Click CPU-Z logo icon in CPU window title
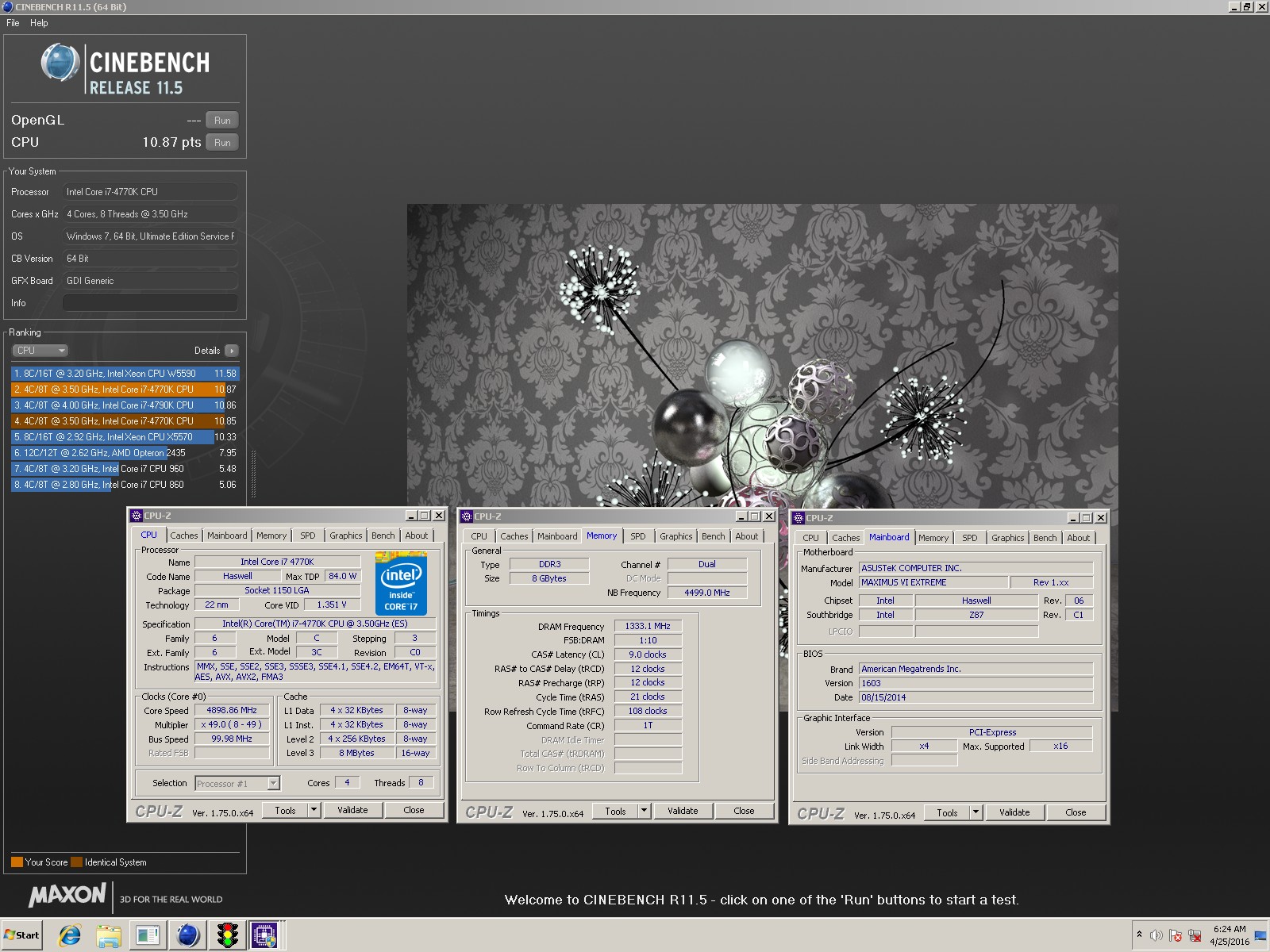This screenshot has height=952, width=1270. [136, 516]
